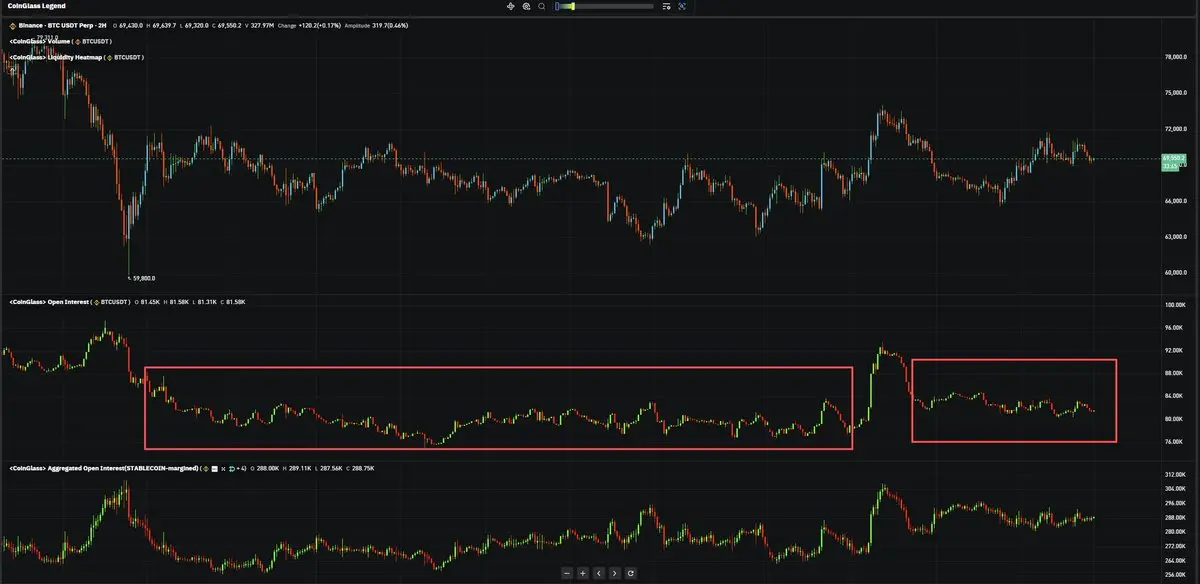1200x584 pixels.
Task: Shift chart right with the right chevron
Action: [x=615, y=573]
